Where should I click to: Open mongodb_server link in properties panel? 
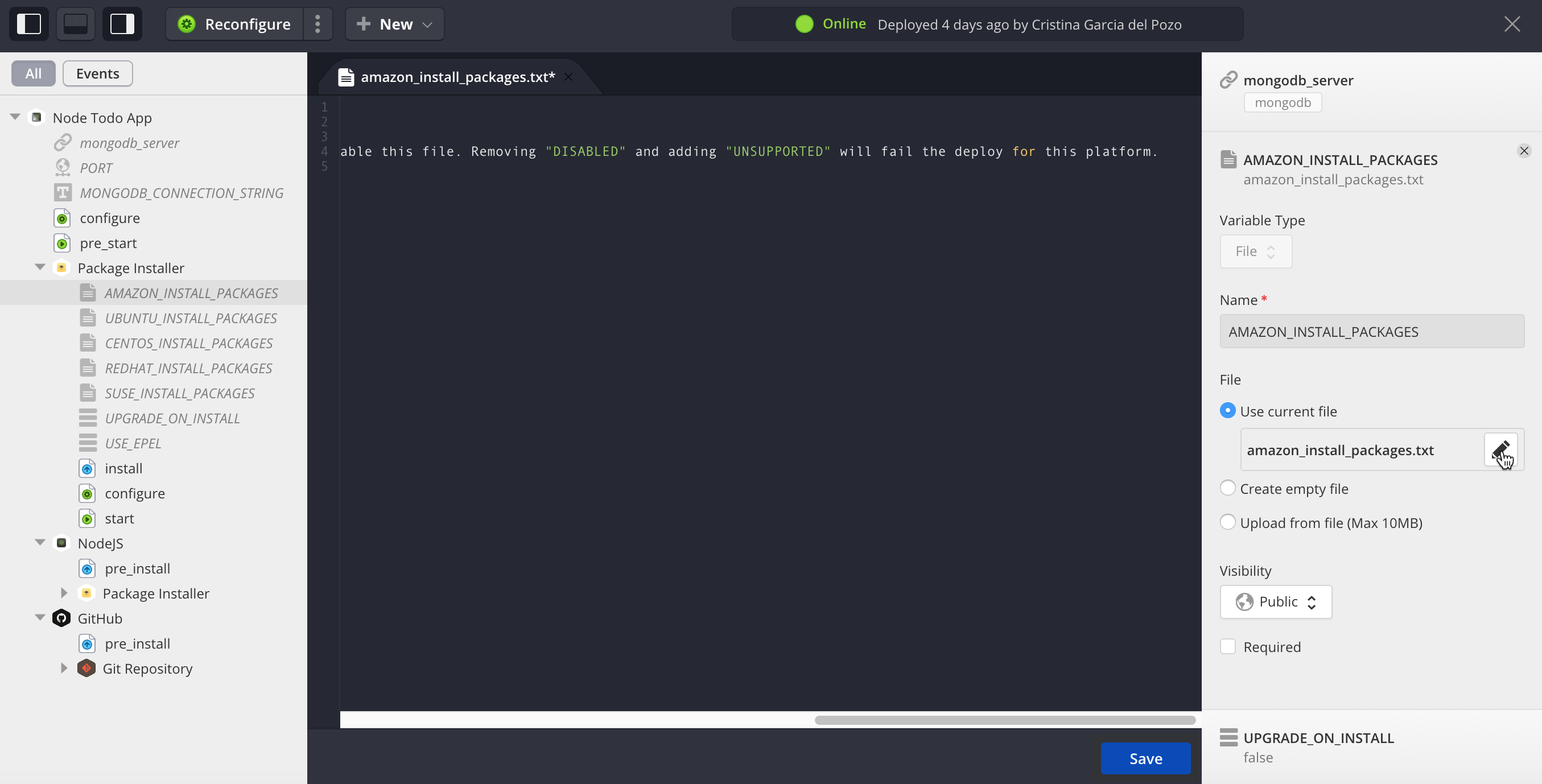(1298, 80)
